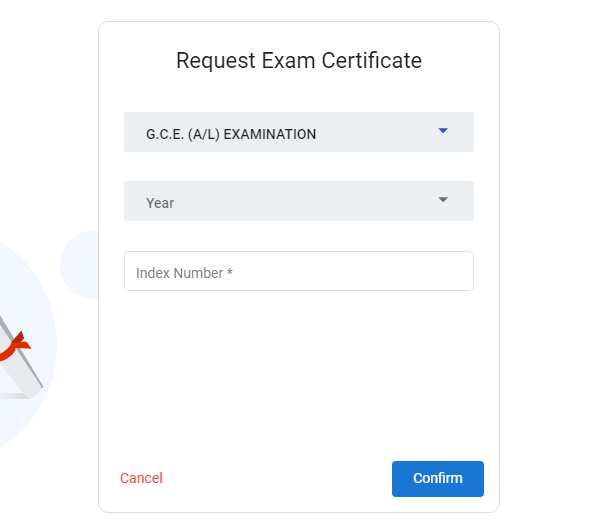The height and width of the screenshot is (523, 598).
Task: Click the Confirm button
Action: 438,479
